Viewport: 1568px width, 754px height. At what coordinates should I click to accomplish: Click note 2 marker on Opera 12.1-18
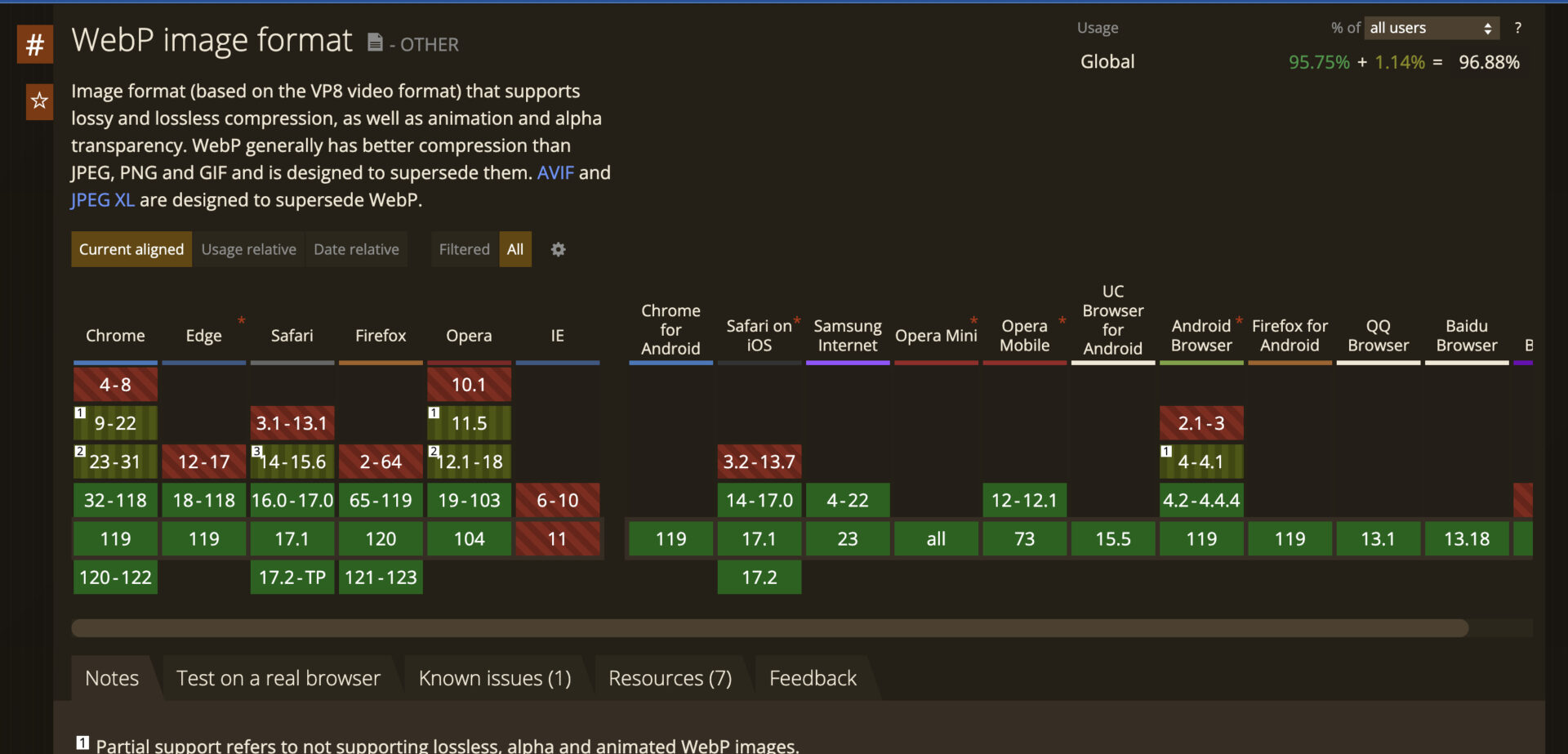(x=434, y=452)
